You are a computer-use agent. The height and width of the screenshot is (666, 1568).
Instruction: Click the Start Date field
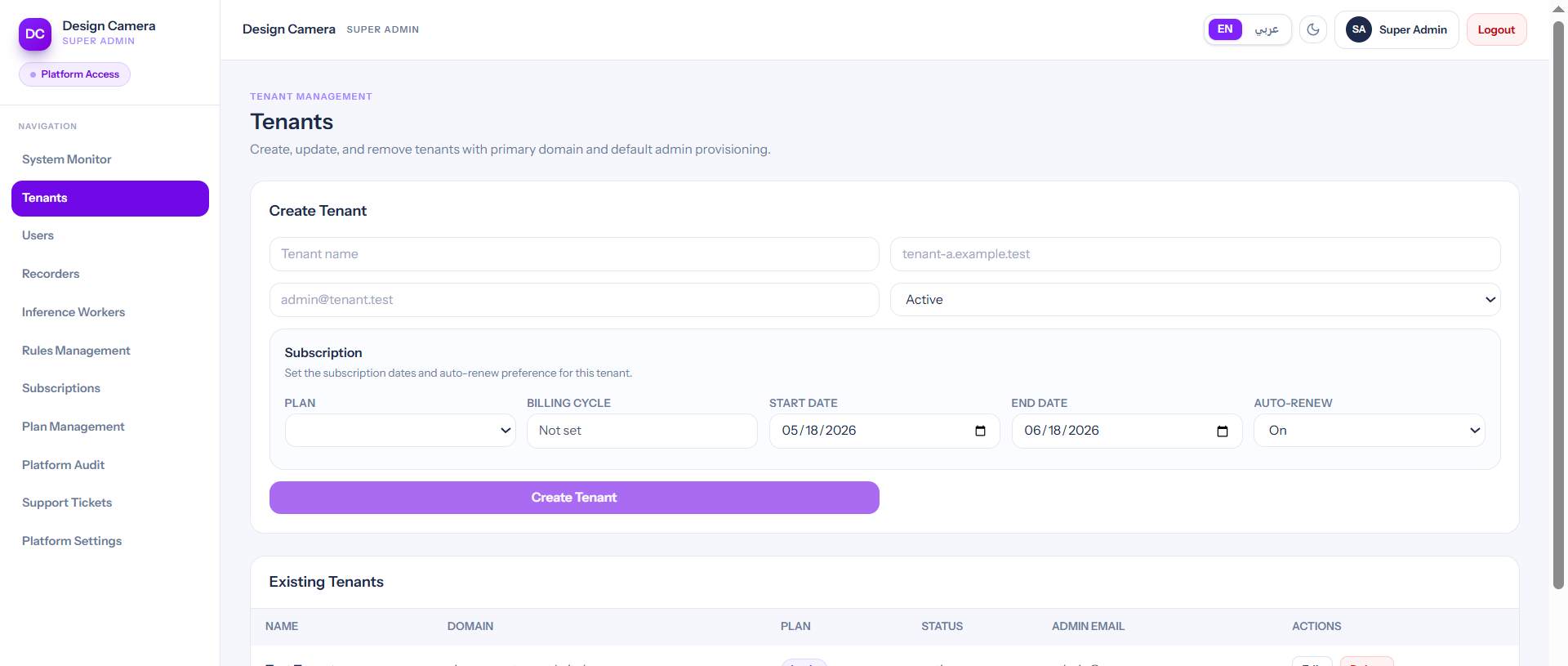pyautogui.click(x=884, y=431)
